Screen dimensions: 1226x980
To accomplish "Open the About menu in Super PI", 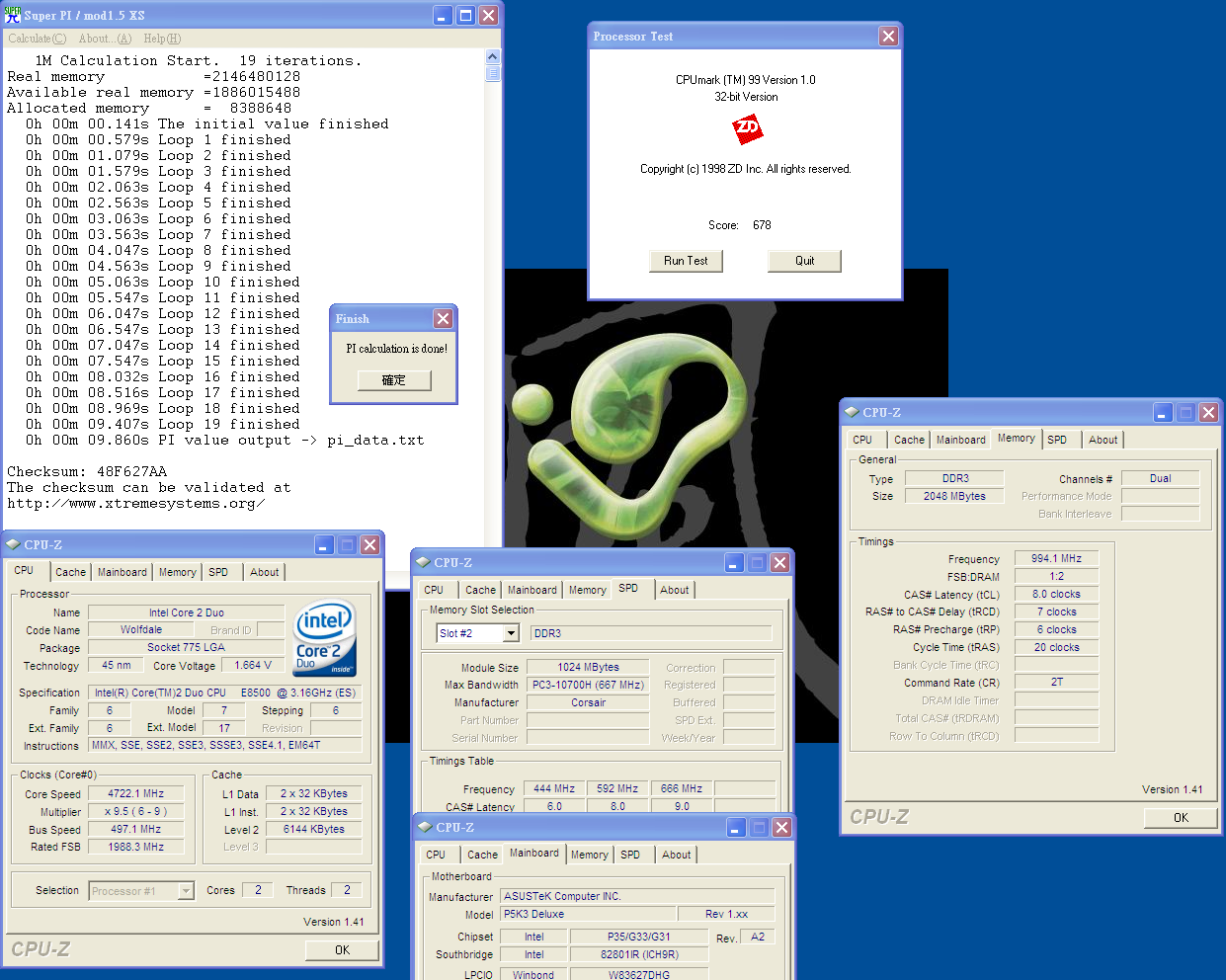I will 105,39.
